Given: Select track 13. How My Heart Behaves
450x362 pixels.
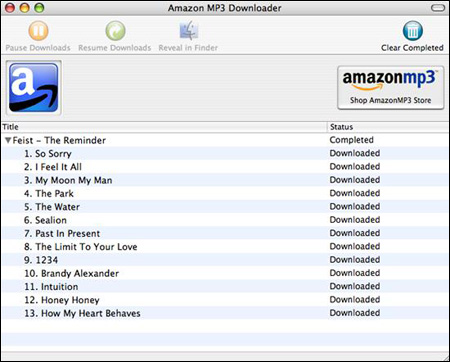Looking at the screenshot, I should tap(225, 313).
